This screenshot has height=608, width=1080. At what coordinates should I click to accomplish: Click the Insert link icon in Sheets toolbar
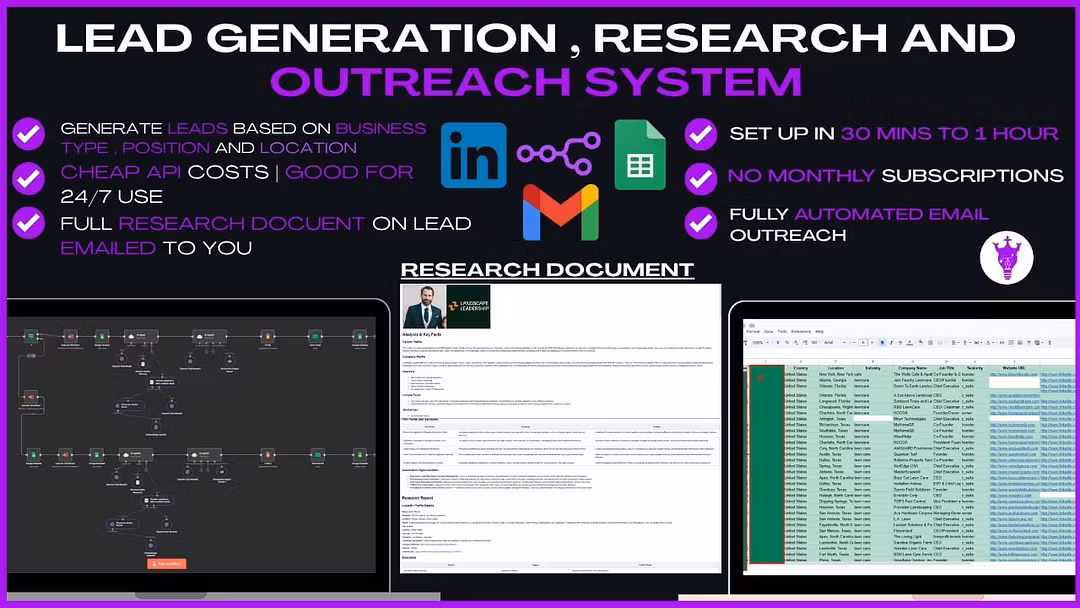pyautogui.click(x=1002, y=343)
